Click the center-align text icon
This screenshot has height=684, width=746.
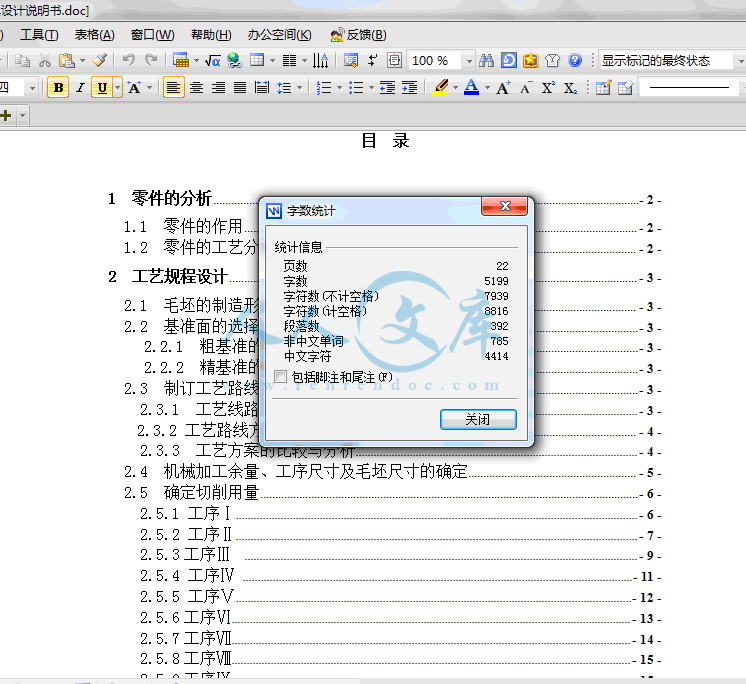pyautogui.click(x=196, y=88)
